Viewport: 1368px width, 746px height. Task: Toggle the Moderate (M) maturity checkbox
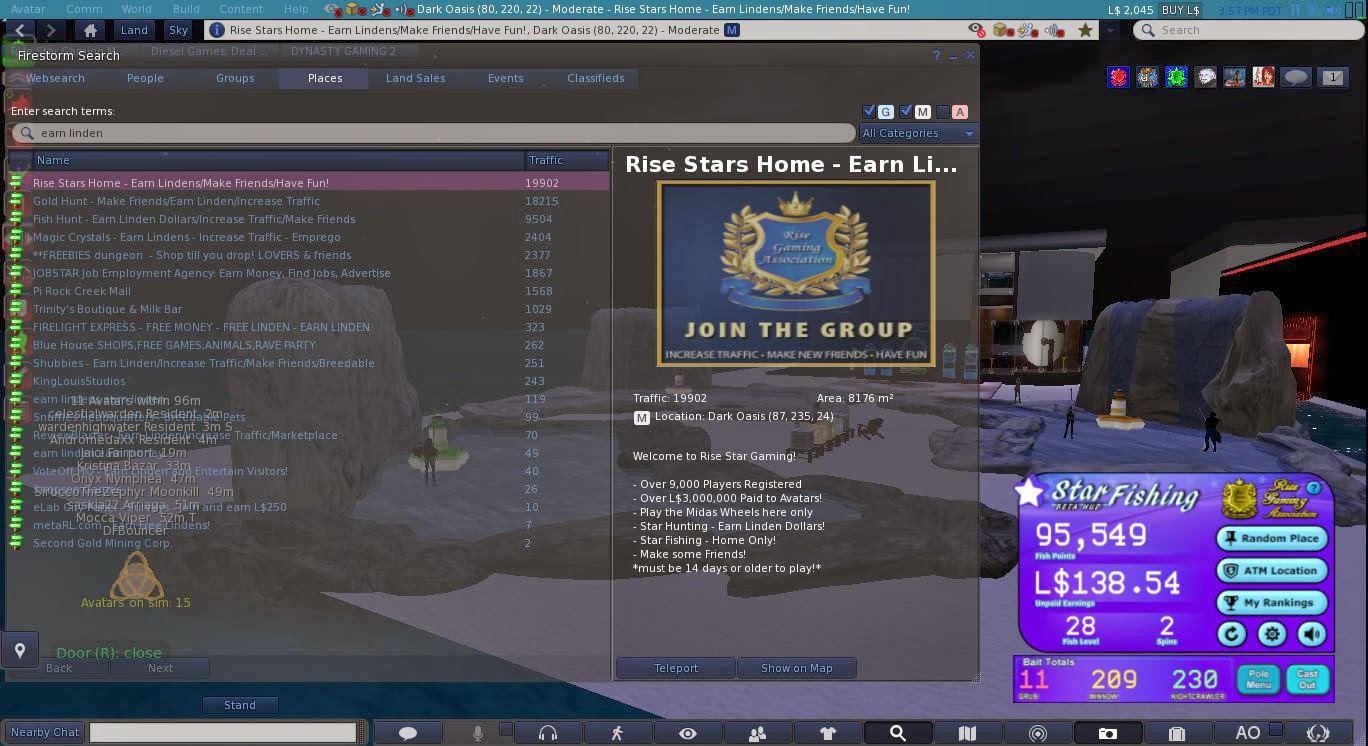click(906, 112)
